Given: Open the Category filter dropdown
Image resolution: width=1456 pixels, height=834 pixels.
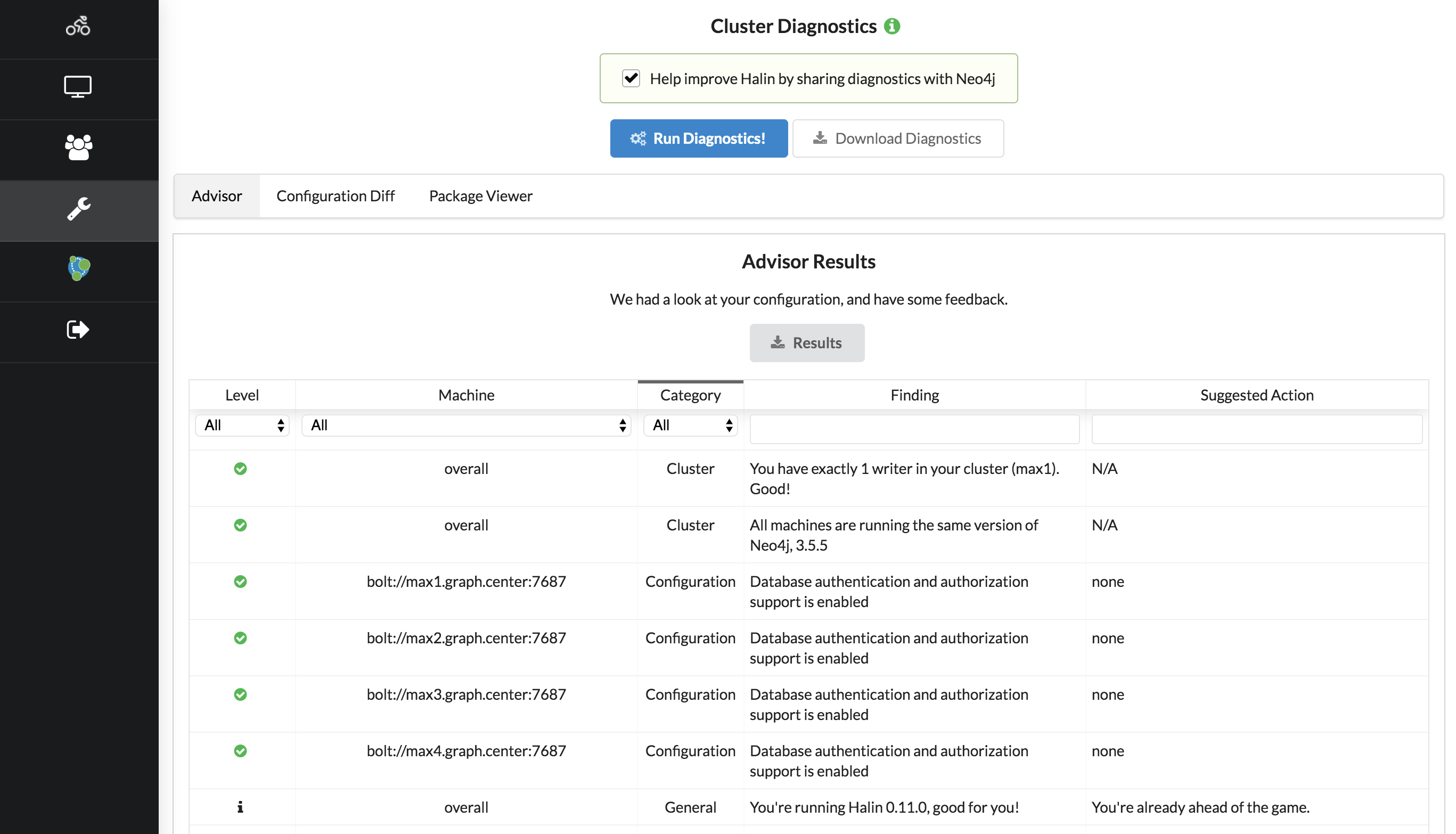Looking at the screenshot, I should [690, 426].
